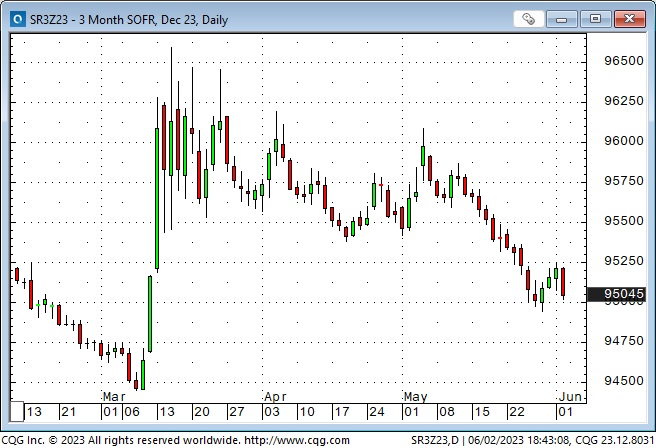The height and width of the screenshot is (448, 656).
Task: Select the current price label 95045
Action: tap(616, 294)
